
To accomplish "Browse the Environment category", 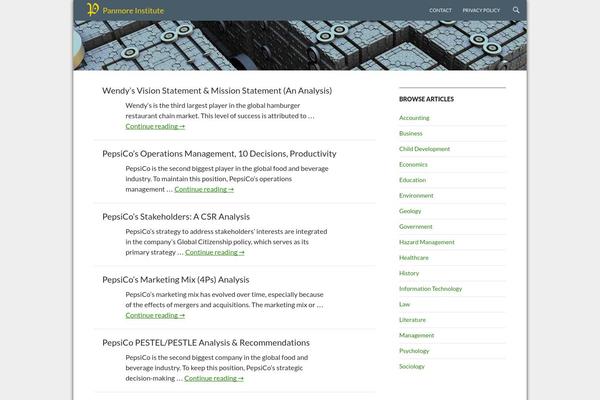I will click(x=416, y=196).
